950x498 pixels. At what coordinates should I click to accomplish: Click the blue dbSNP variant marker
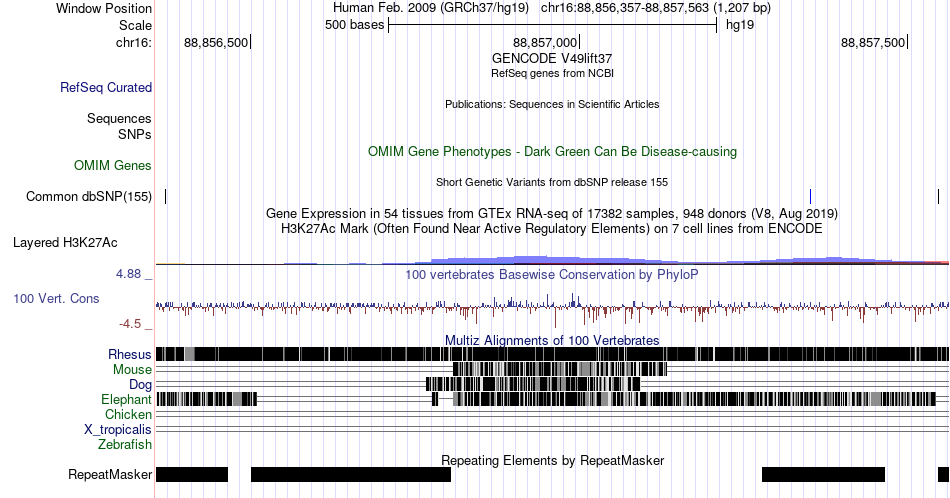click(x=811, y=196)
